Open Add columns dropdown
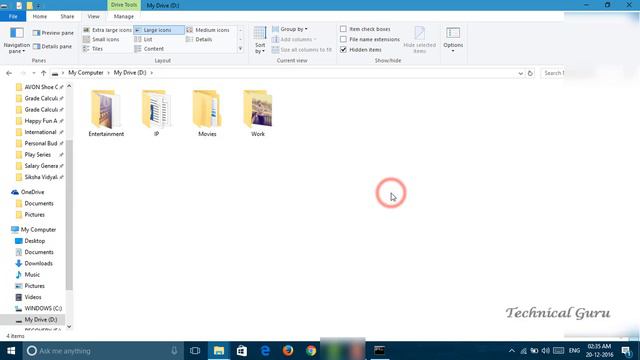The height and width of the screenshot is (360, 640). tap(294, 39)
